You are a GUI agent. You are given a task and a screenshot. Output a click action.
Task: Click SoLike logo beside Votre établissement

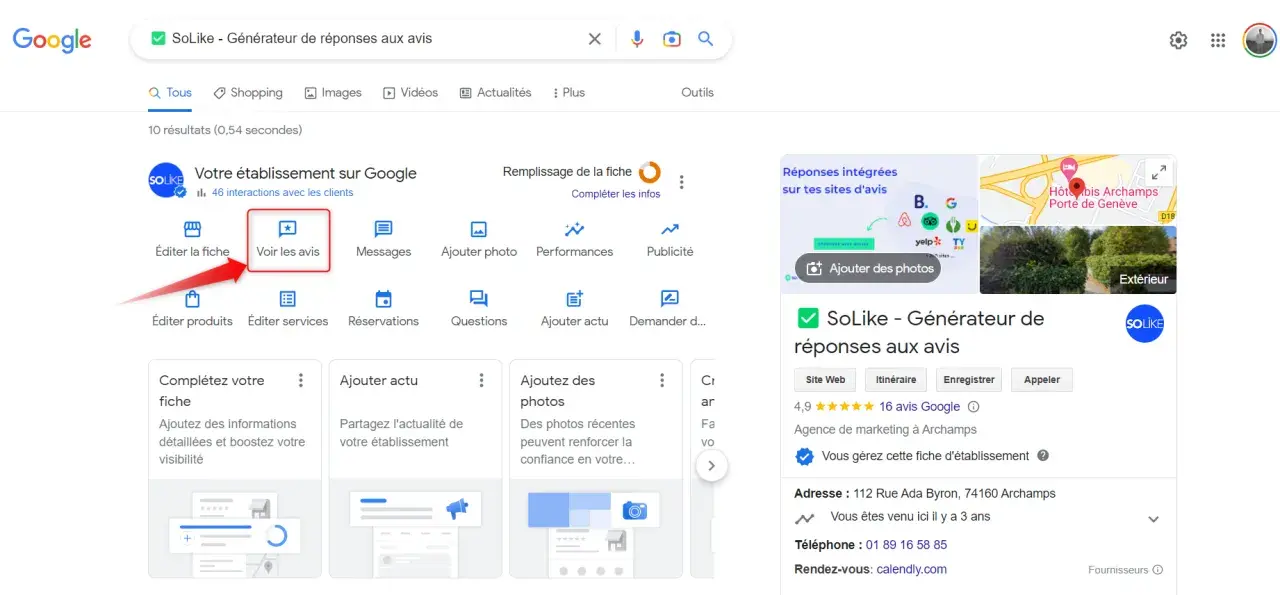166,180
